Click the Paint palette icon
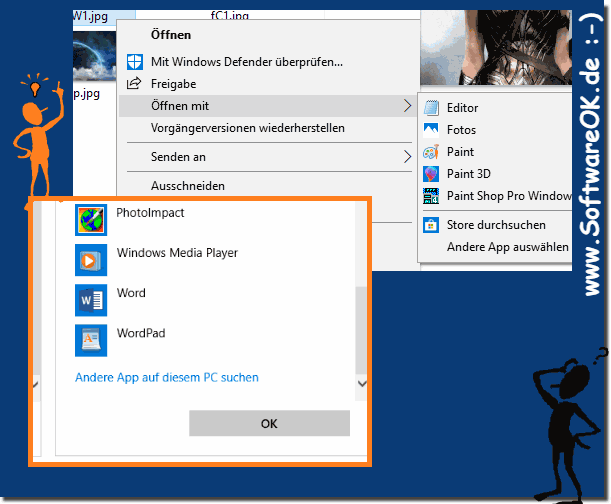 click(431, 152)
